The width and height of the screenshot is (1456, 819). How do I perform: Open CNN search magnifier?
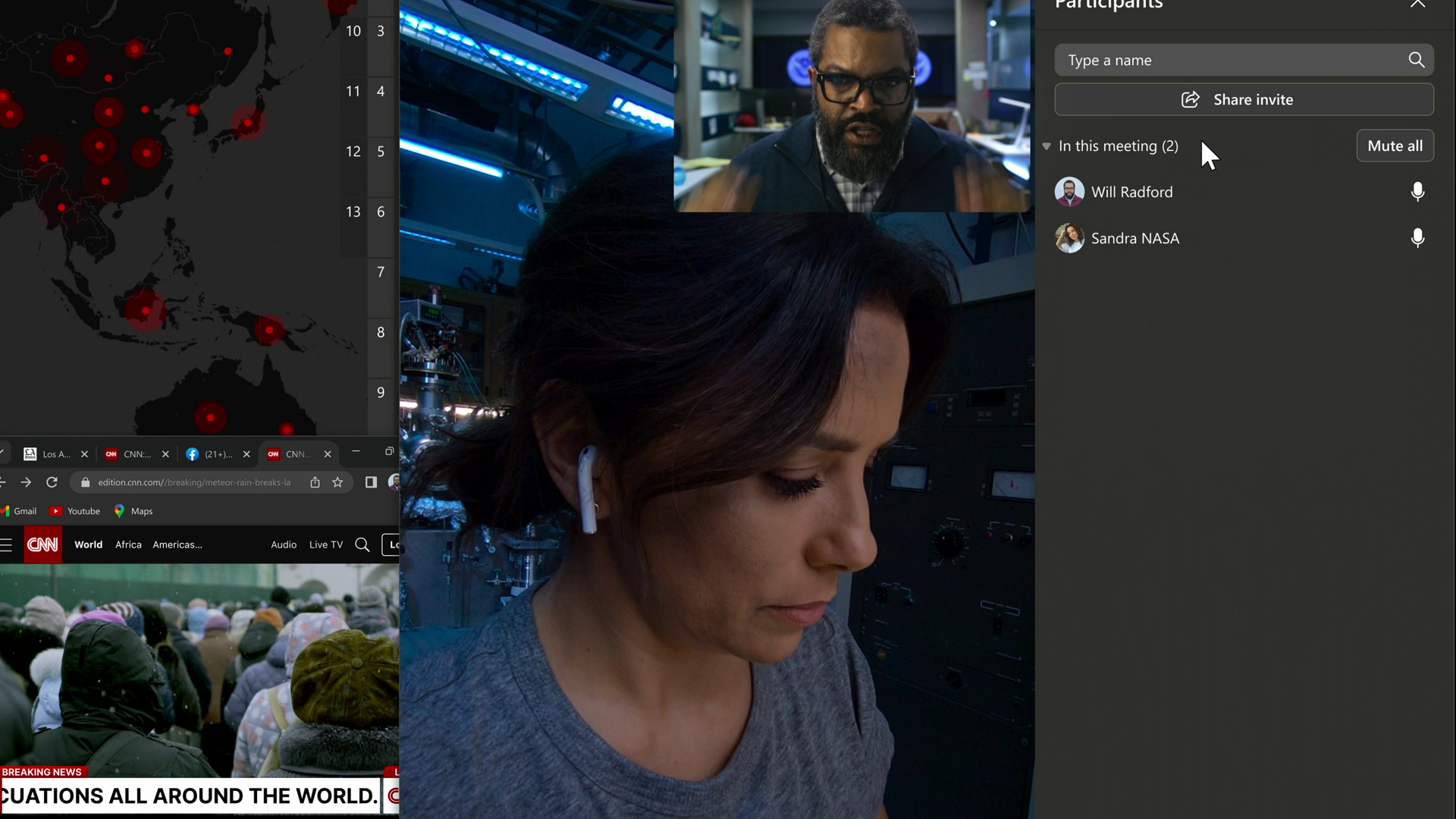click(362, 544)
